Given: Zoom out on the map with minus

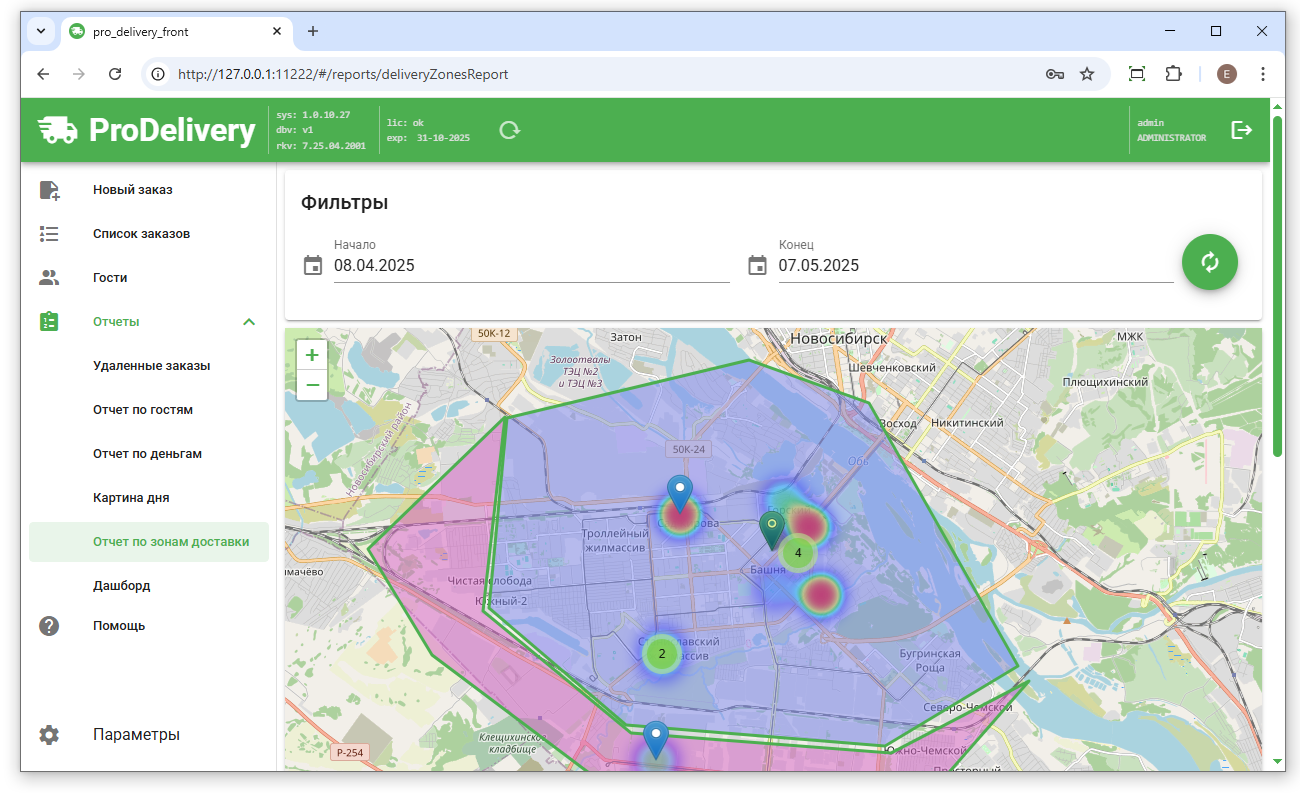Looking at the screenshot, I should pos(312,385).
